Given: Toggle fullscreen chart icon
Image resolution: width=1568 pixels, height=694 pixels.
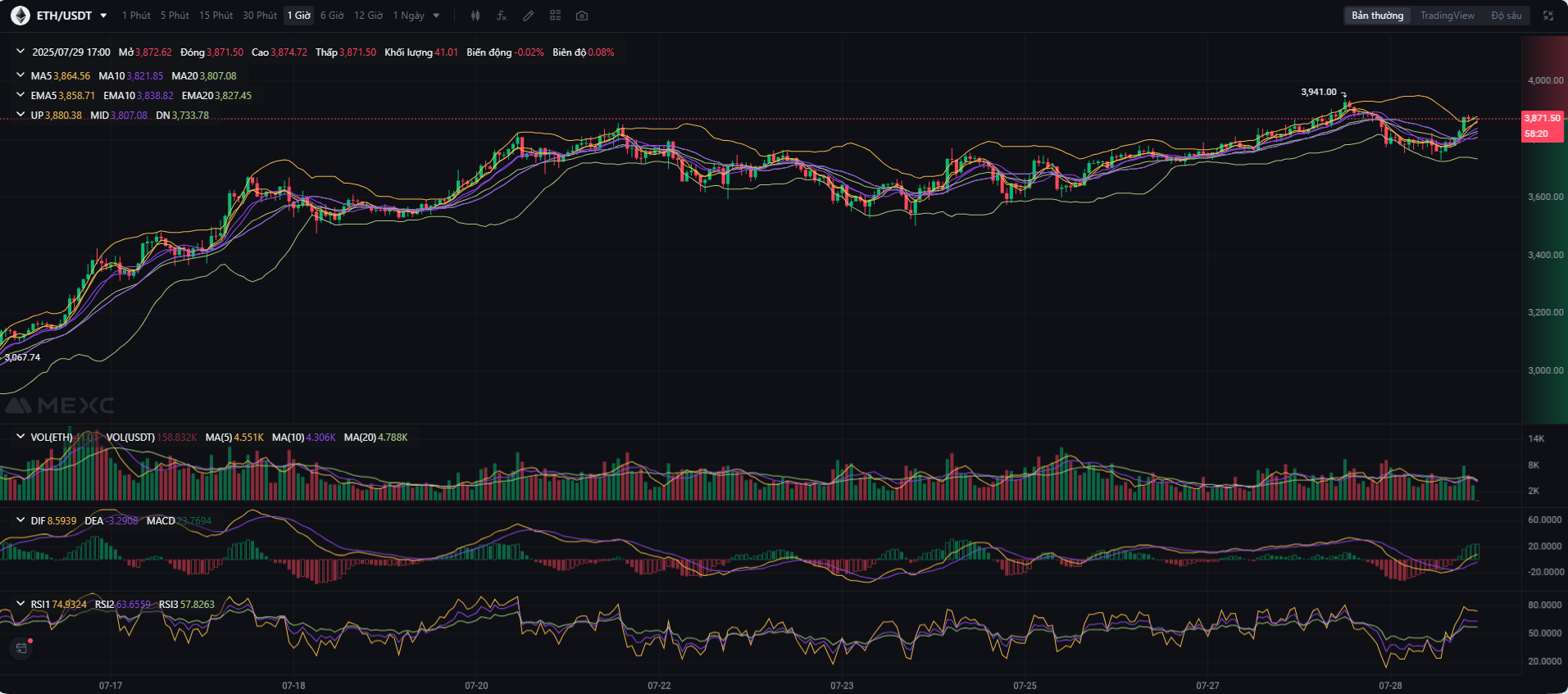Looking at the screenshot, I should (1548, 16).
